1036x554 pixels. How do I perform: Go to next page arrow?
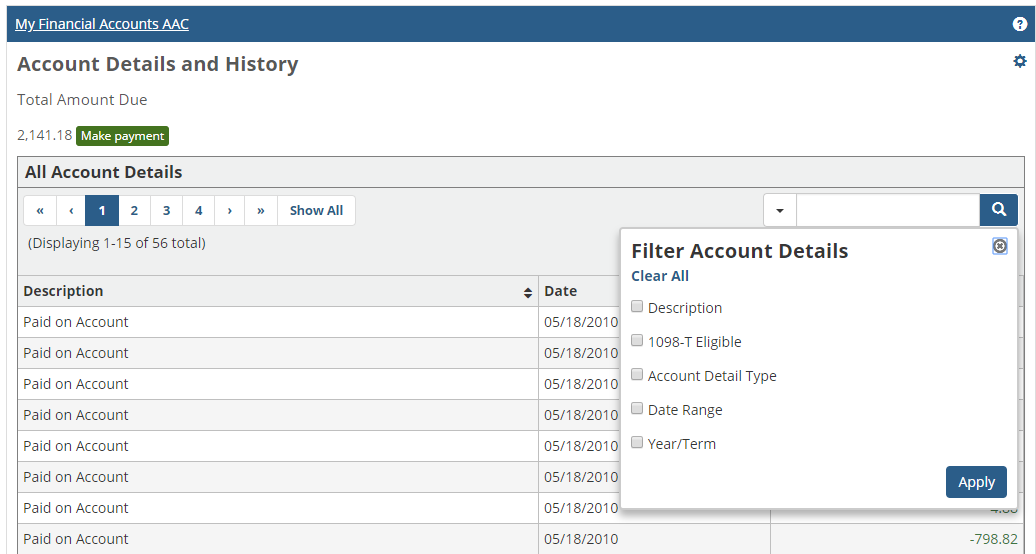coord(229,211)
